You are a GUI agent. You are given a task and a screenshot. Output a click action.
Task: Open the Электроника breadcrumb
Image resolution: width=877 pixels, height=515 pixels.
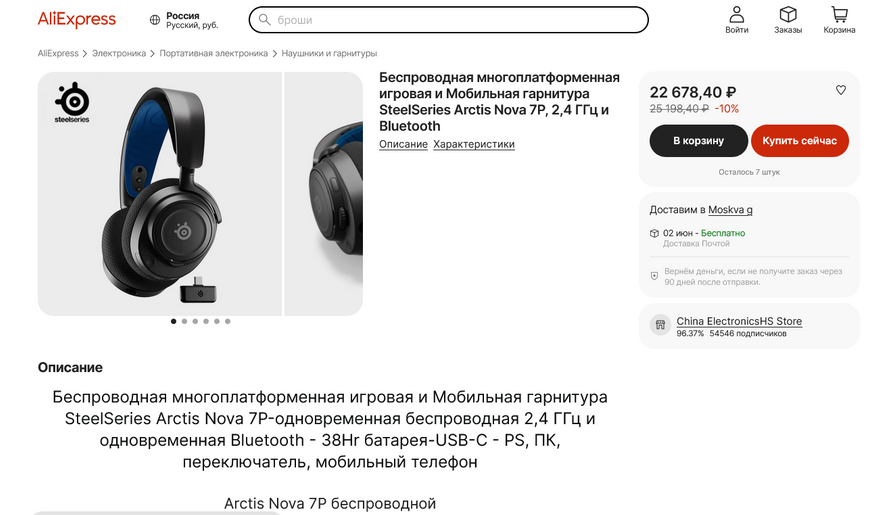pos(119,53)
